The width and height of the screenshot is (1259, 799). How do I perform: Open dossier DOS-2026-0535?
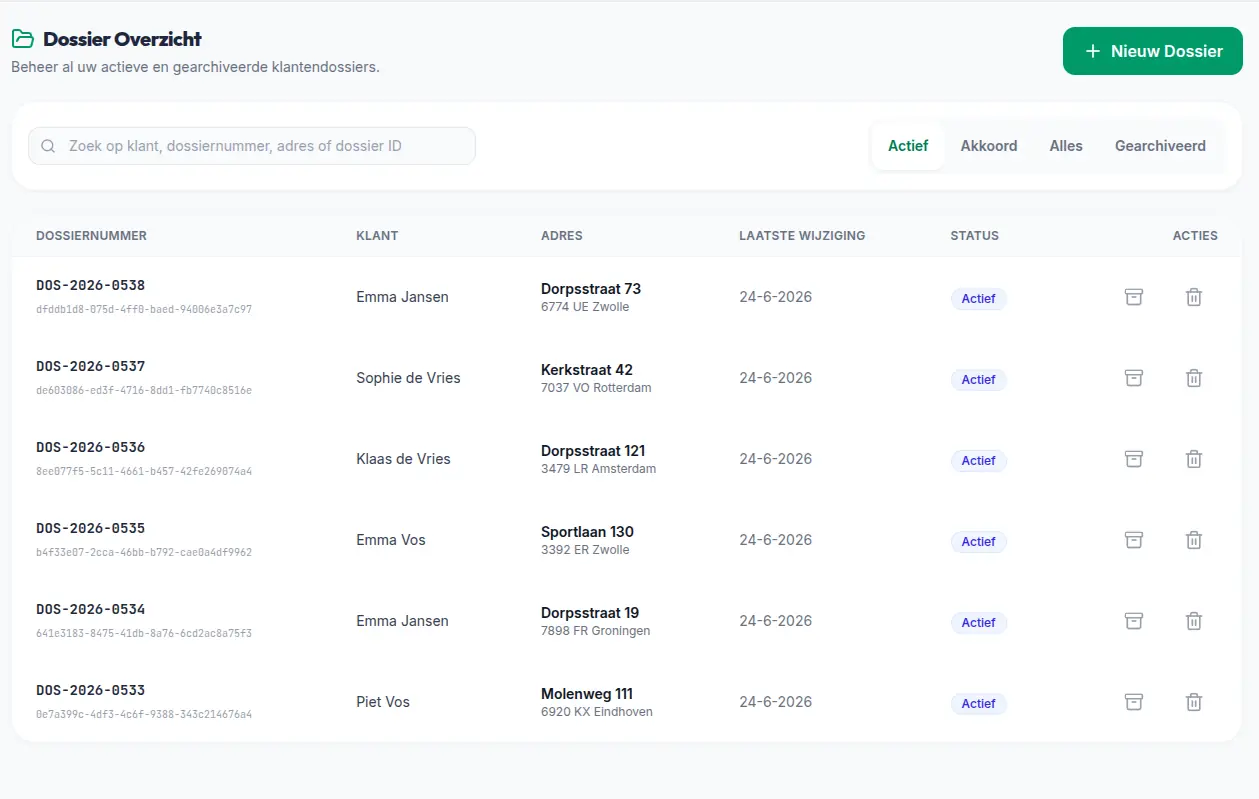91,528
